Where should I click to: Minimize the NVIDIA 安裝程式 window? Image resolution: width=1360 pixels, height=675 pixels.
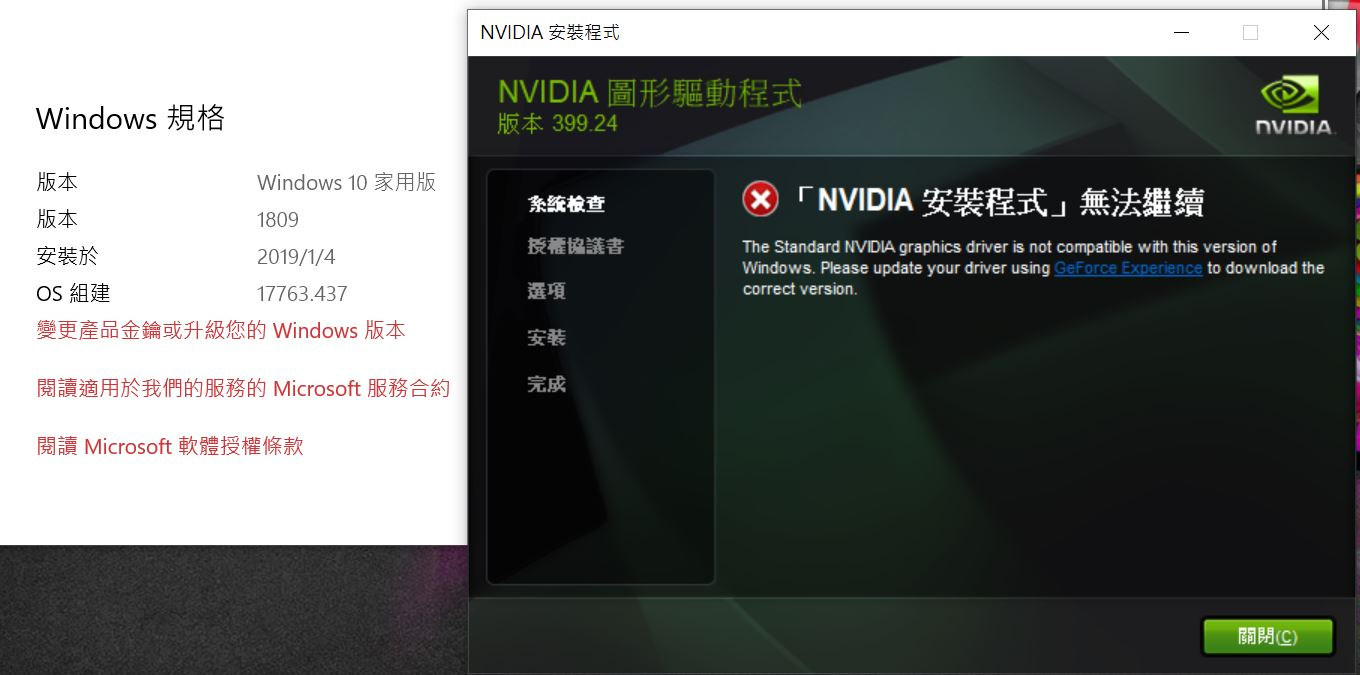[x=1181, y=32]
